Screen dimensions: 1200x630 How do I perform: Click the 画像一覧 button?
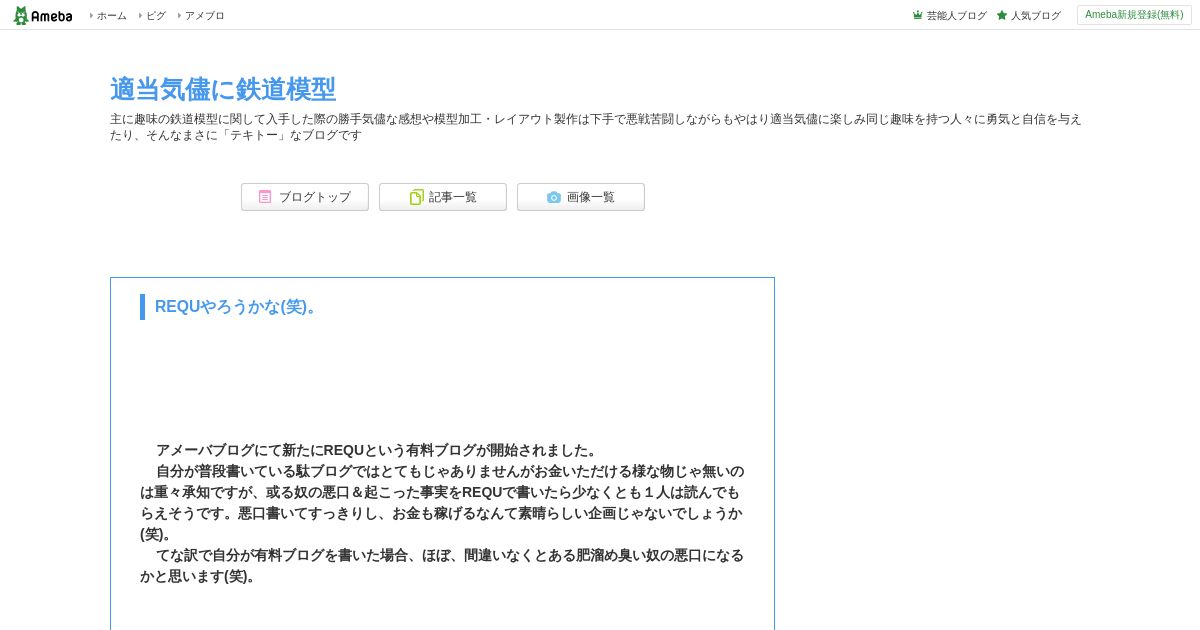point(581,197)
